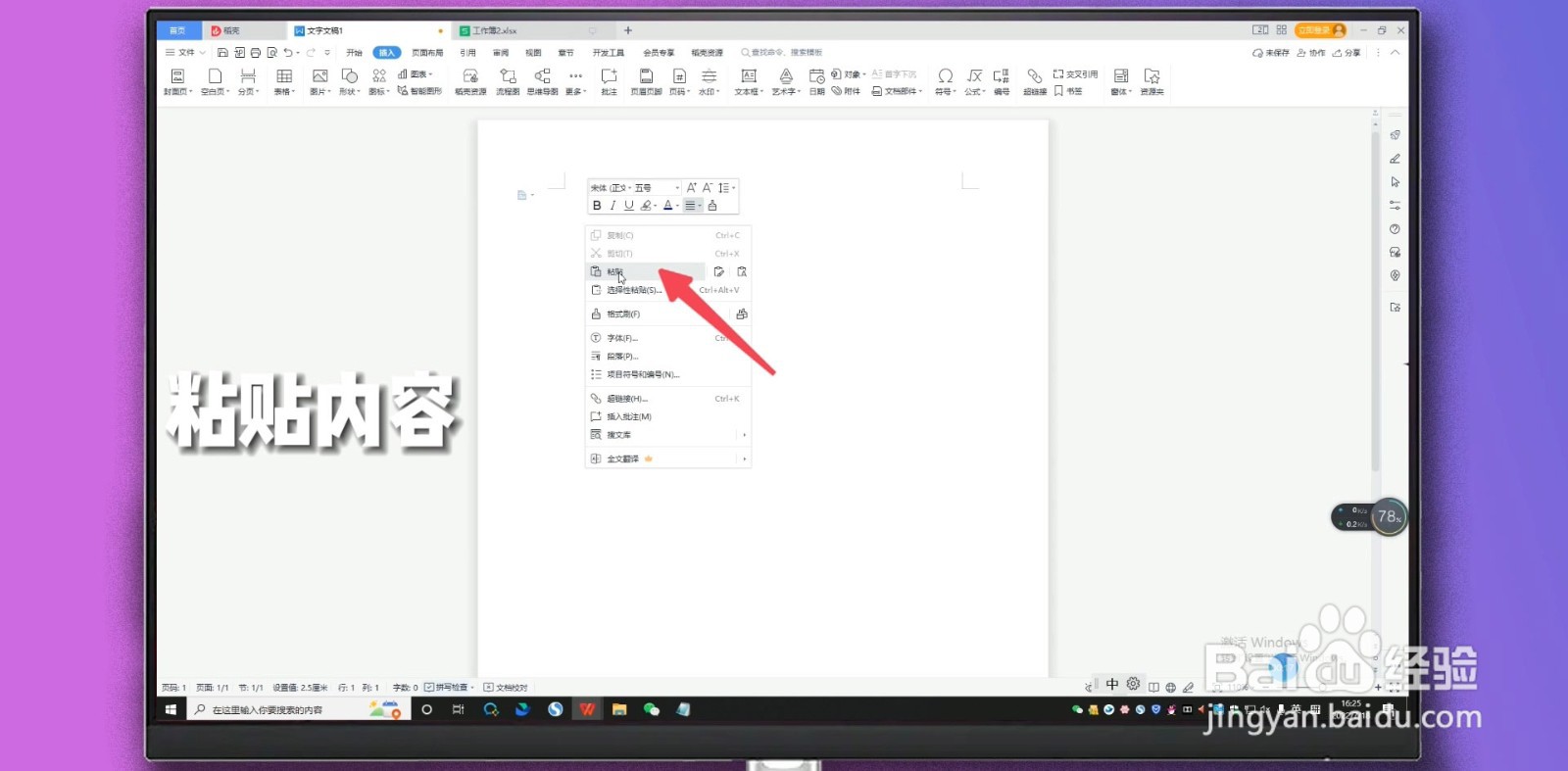Click format painter icon in mini toolbar

coord(712,206)
